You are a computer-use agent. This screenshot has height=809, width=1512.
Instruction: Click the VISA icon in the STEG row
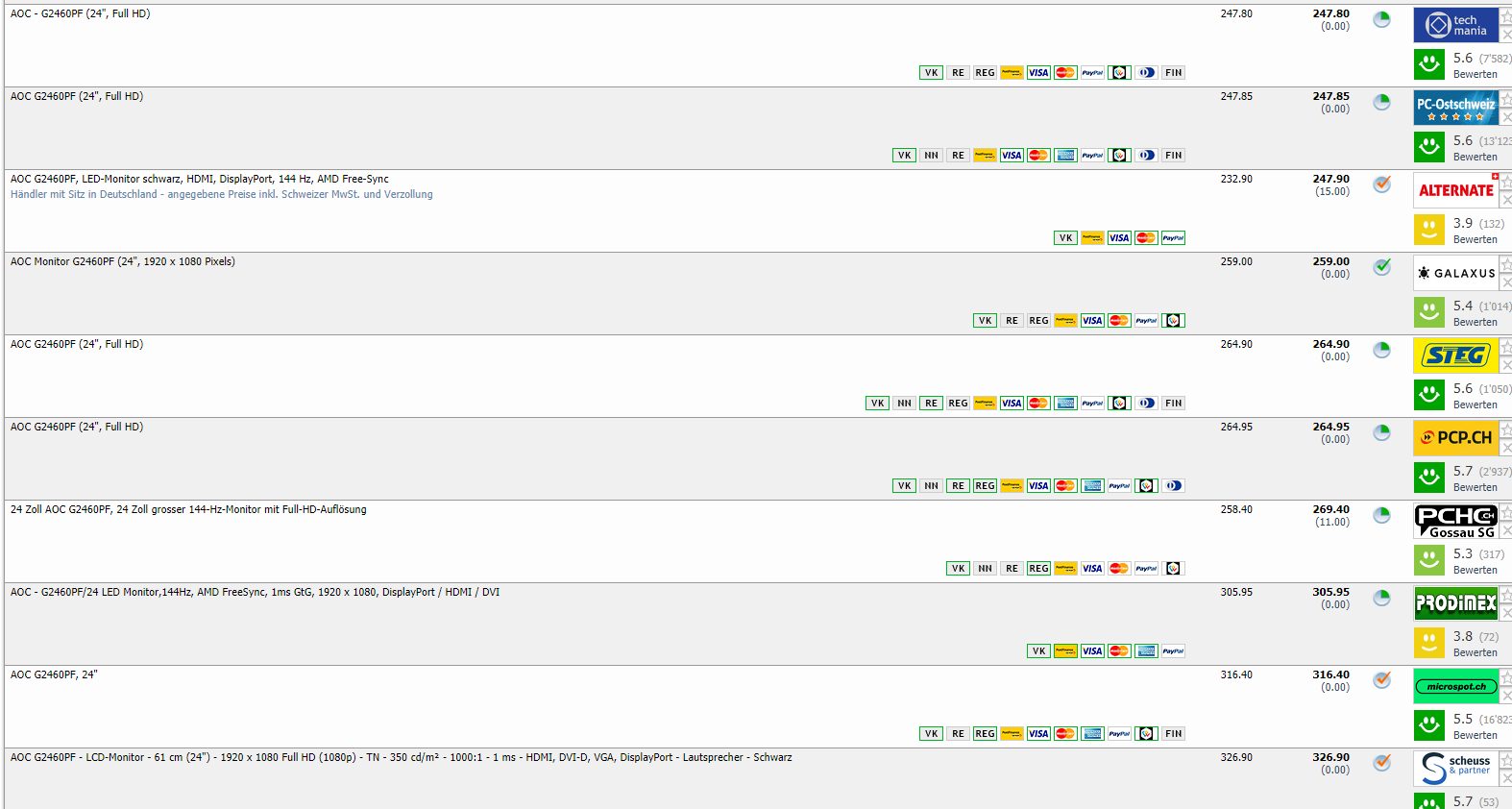tap(1012, 404)
